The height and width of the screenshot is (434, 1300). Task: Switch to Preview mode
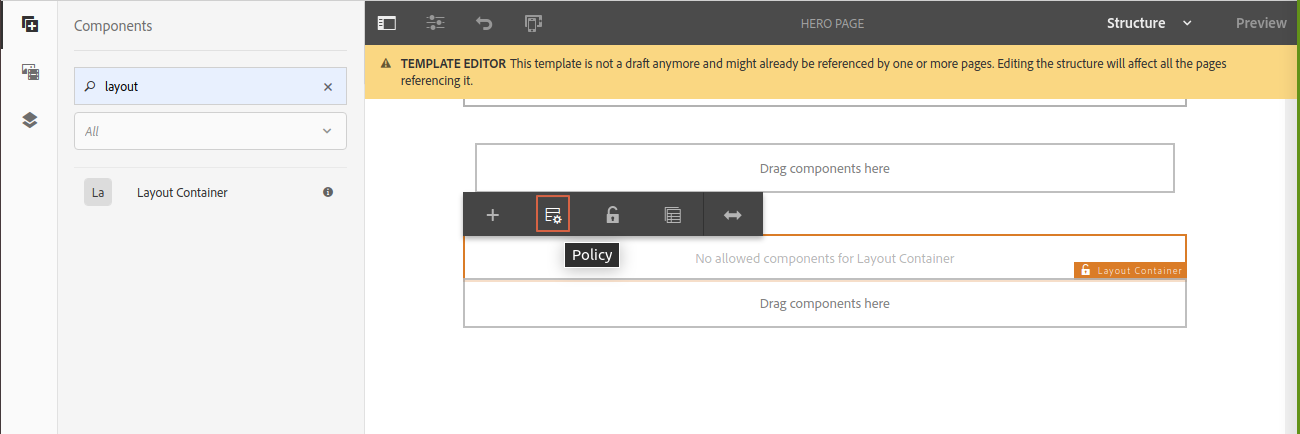coord(1261,23)
